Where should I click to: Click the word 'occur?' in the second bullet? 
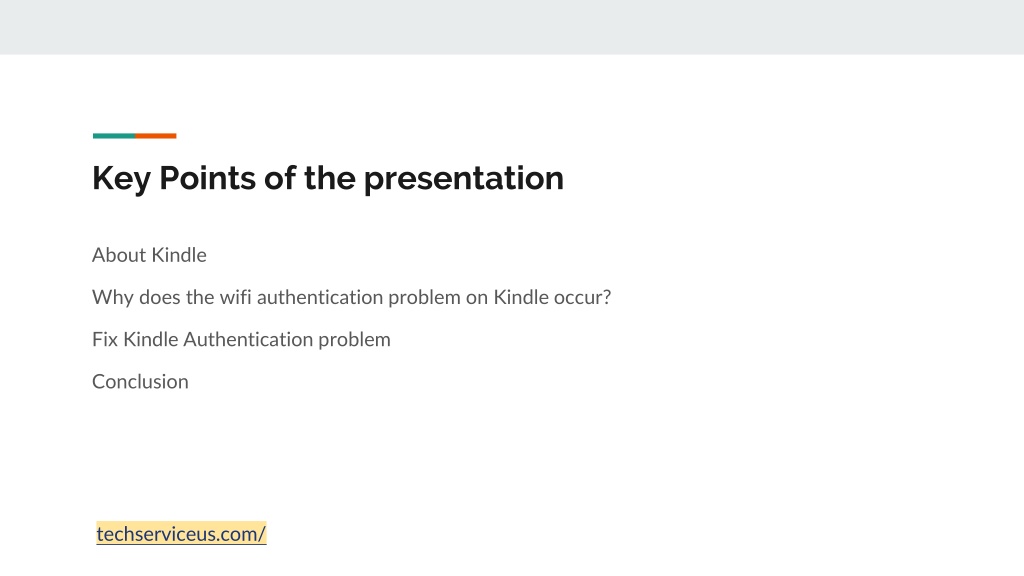(x=583, y=297)
